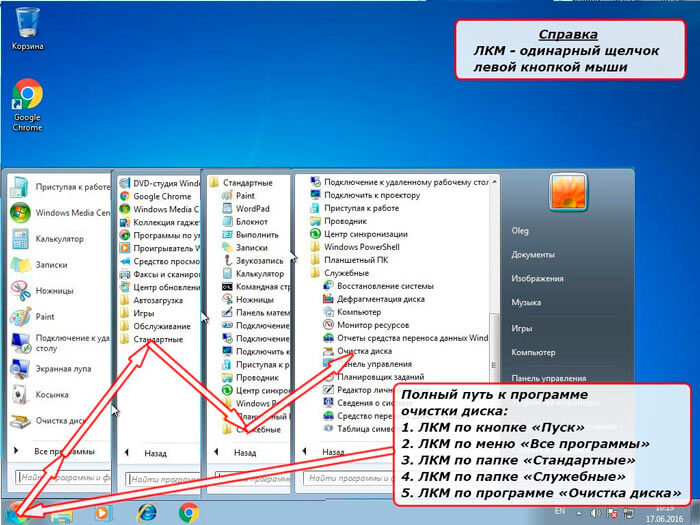Click the scrollbar thumb beside Очистка диска

(x=494, y=365)
